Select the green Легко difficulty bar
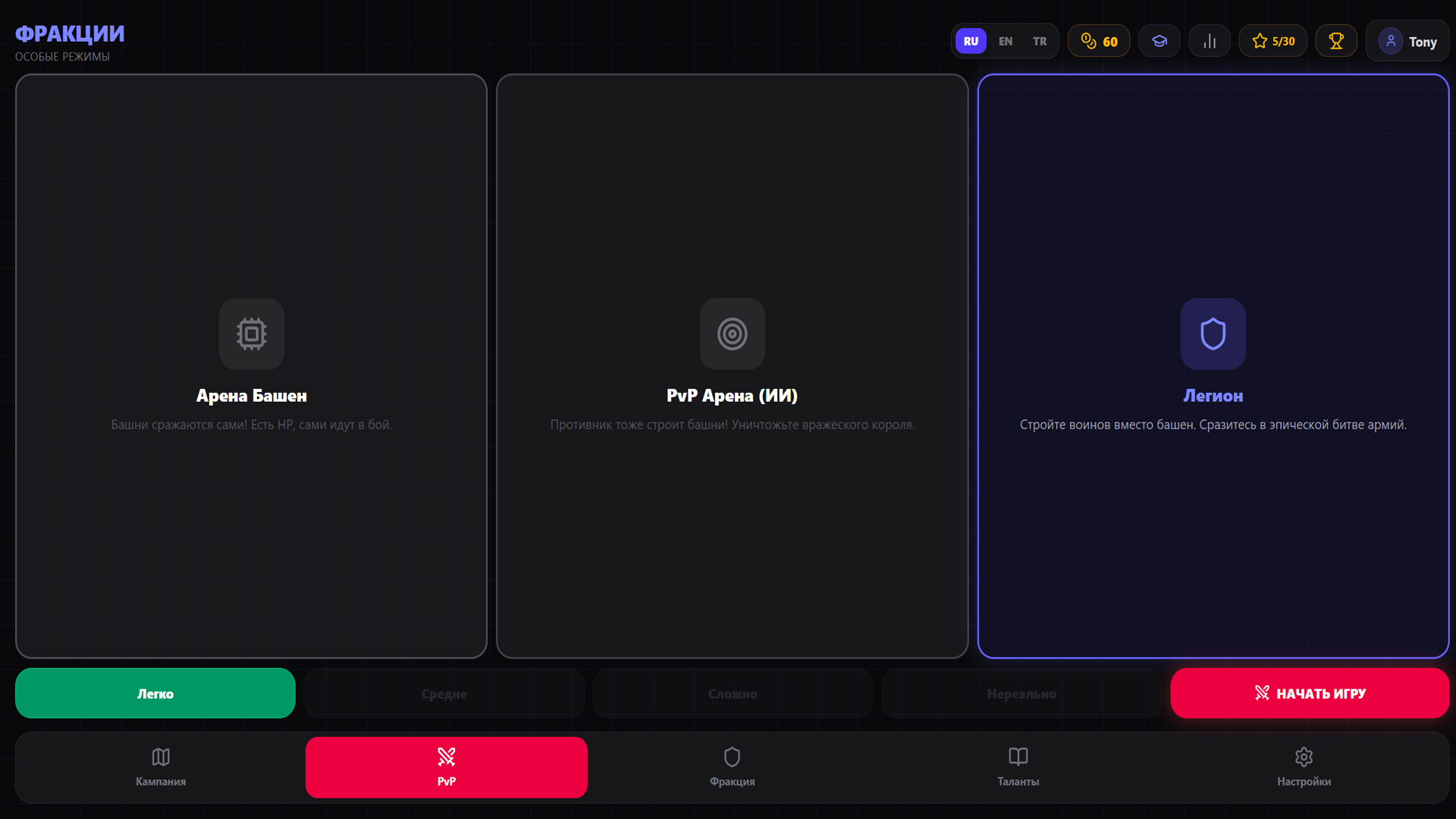This screenshot has width=1456, height=819. click(155, 693)
